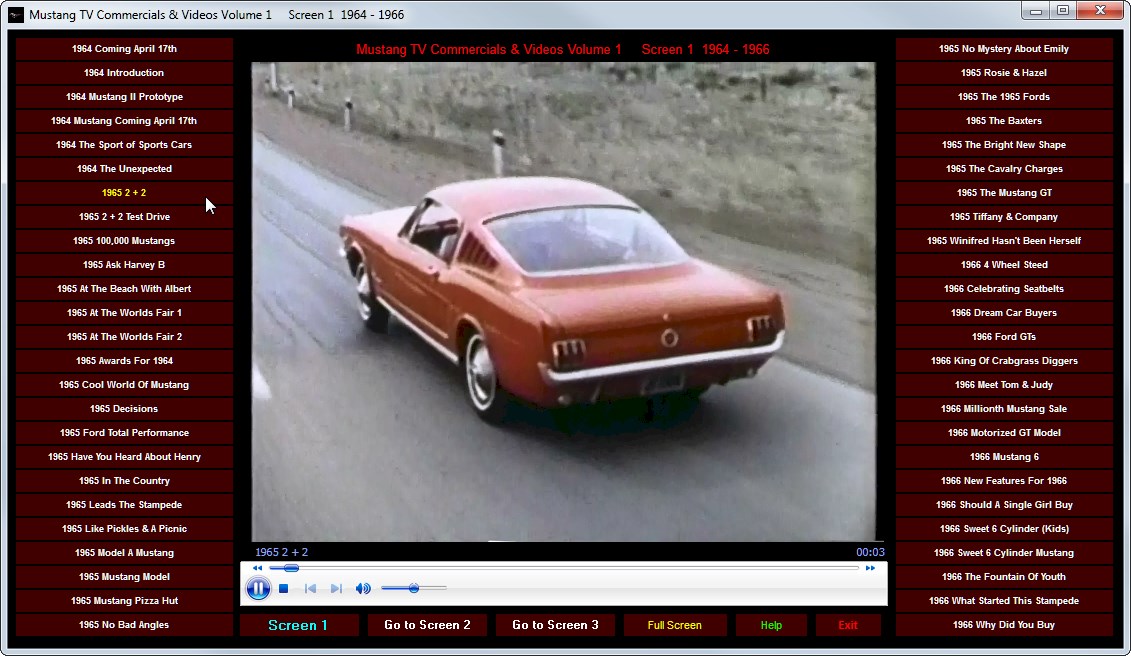Click the video seek bar
This screenshot has height=656, width=1131.
(563, 568)
